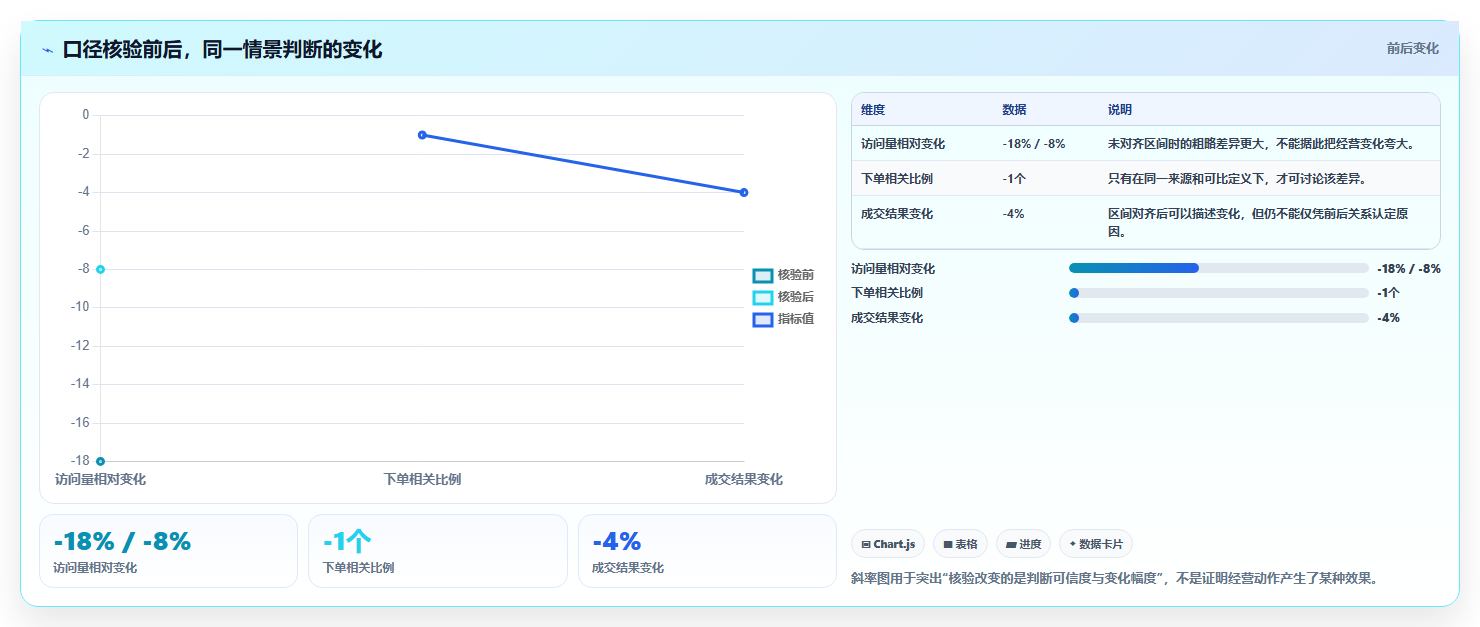Image resolution: width=1480 pixels, height=627 pixels.
Task: Open the -1个 data card
Action: pyautogui.click(x=438, y=551)
